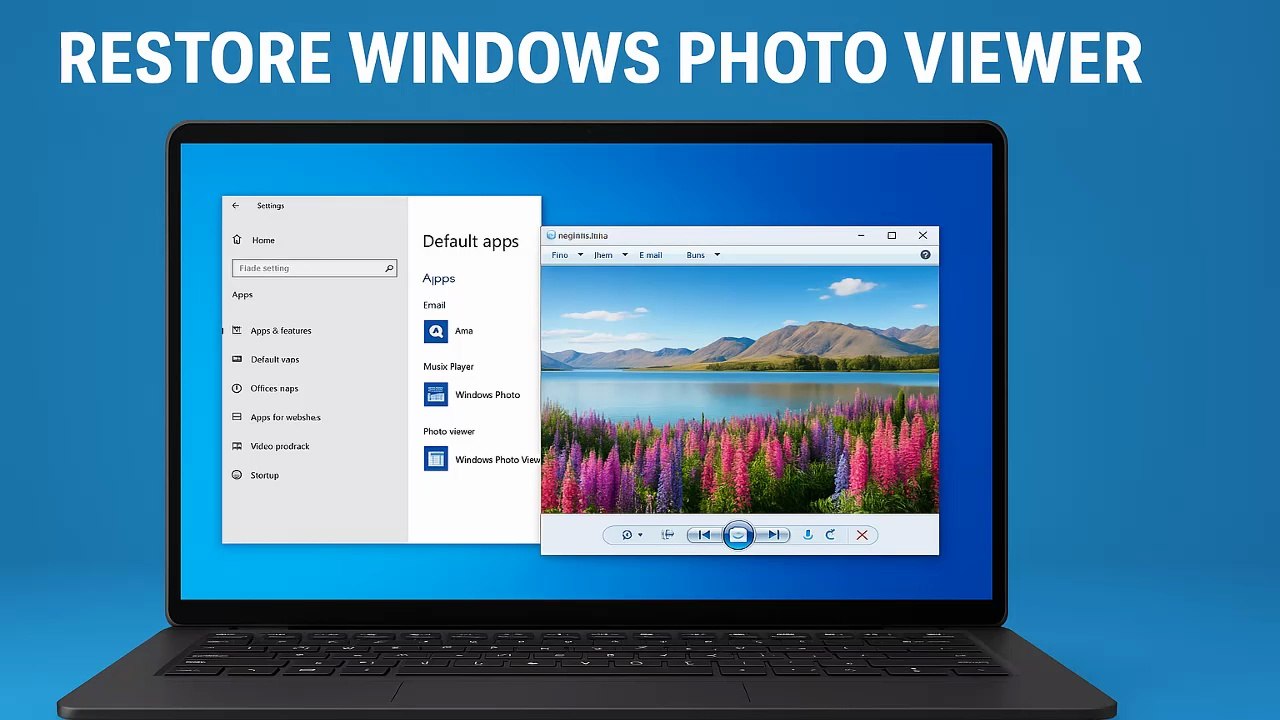The width and height of the screenshot is (1280, 720).
Task: Click the actual size icon in Photo Viewer
Action: tap(668, 535)
